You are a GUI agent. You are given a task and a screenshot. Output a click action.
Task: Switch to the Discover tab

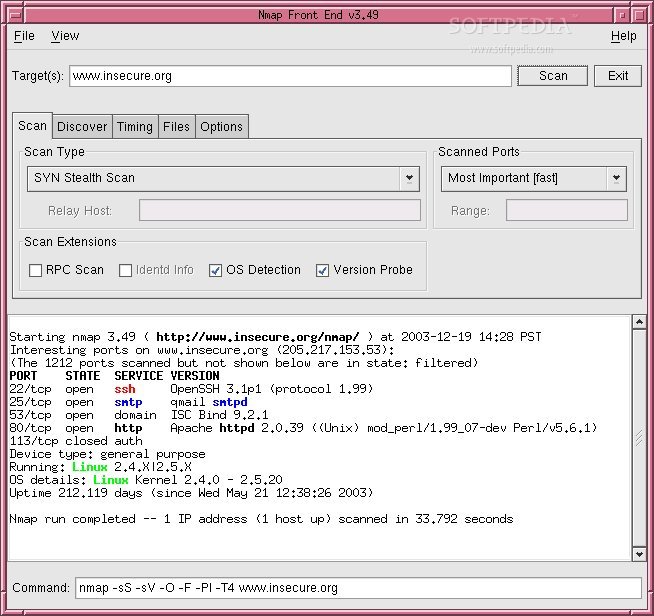click(x=82, y=126)
